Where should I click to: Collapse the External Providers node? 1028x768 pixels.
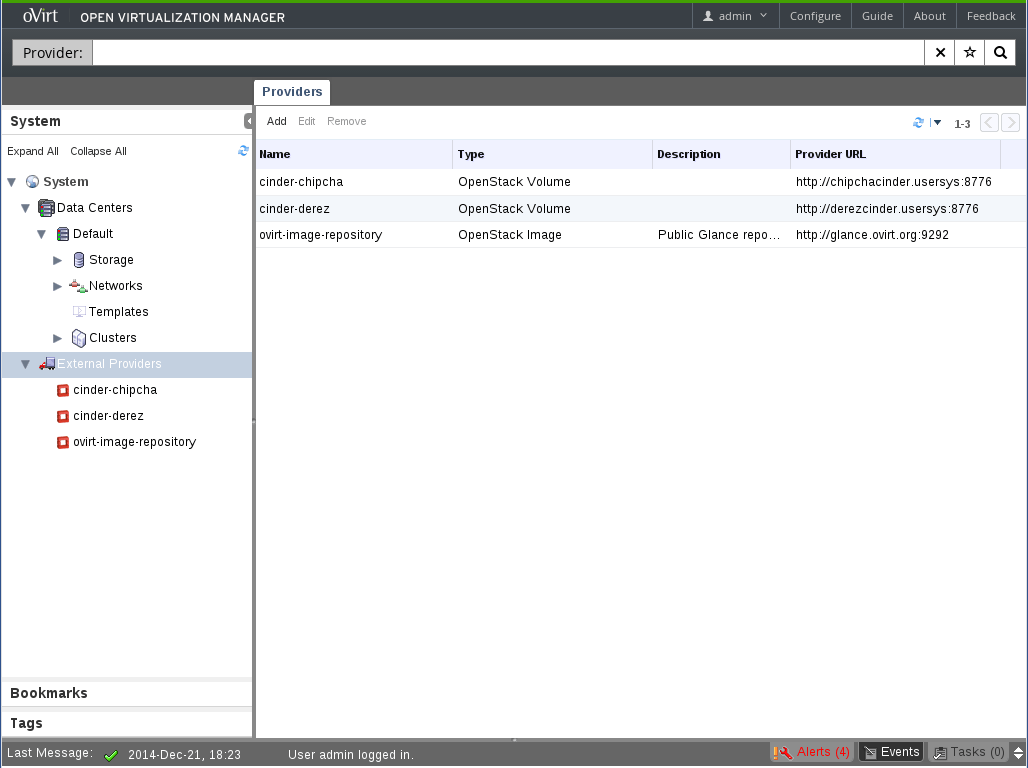(26, 364)
